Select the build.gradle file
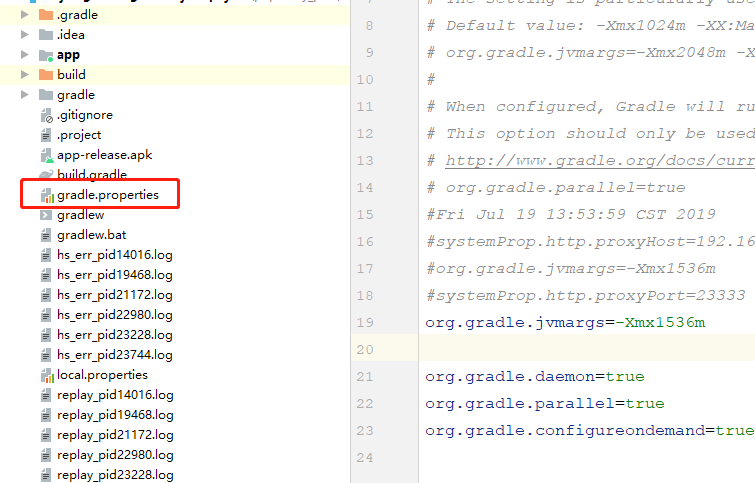Screen dimensions: 755x483 coord(92,175)
